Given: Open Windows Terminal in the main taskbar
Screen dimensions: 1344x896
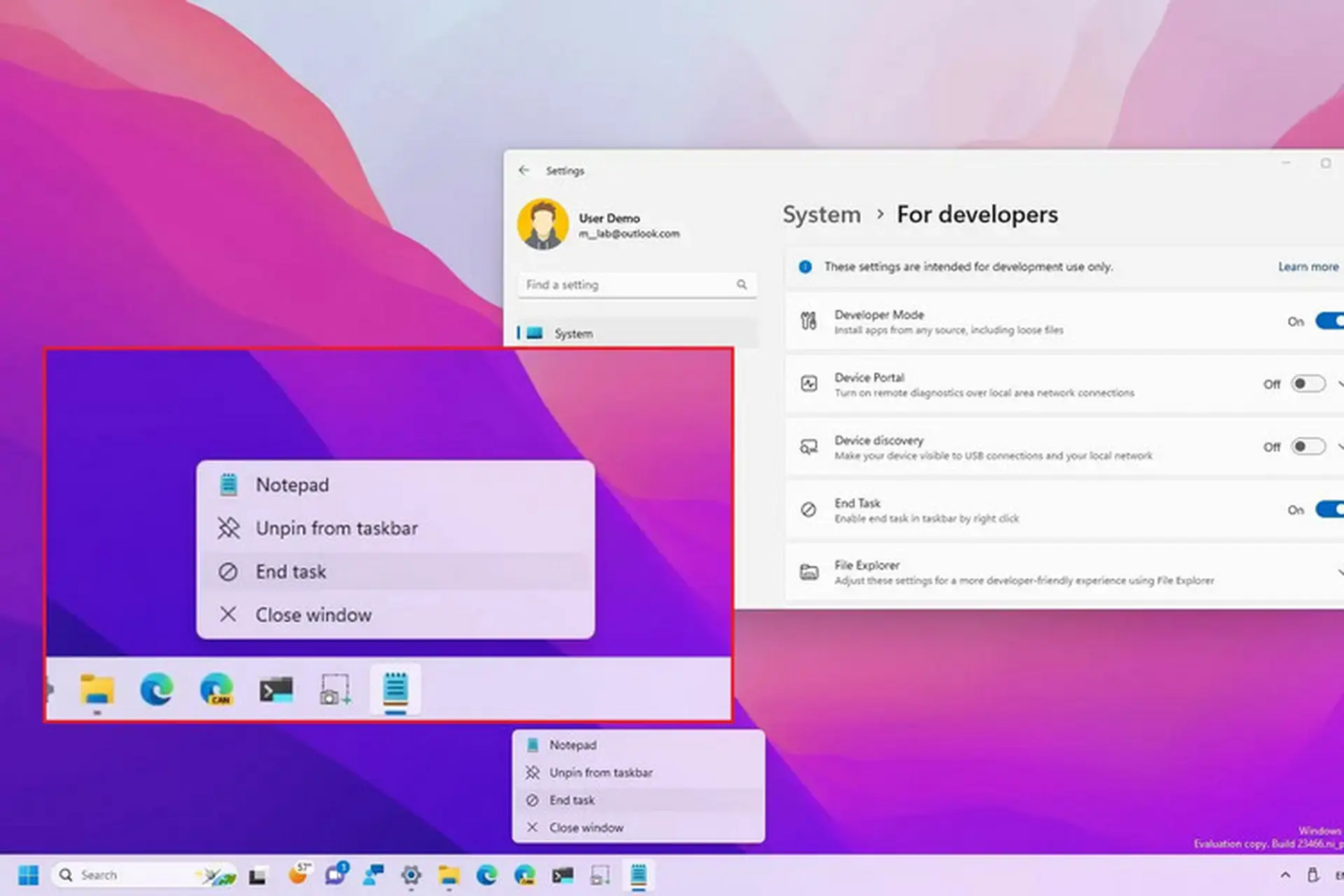Looking at the screenshot, I should tap(562, 875).
